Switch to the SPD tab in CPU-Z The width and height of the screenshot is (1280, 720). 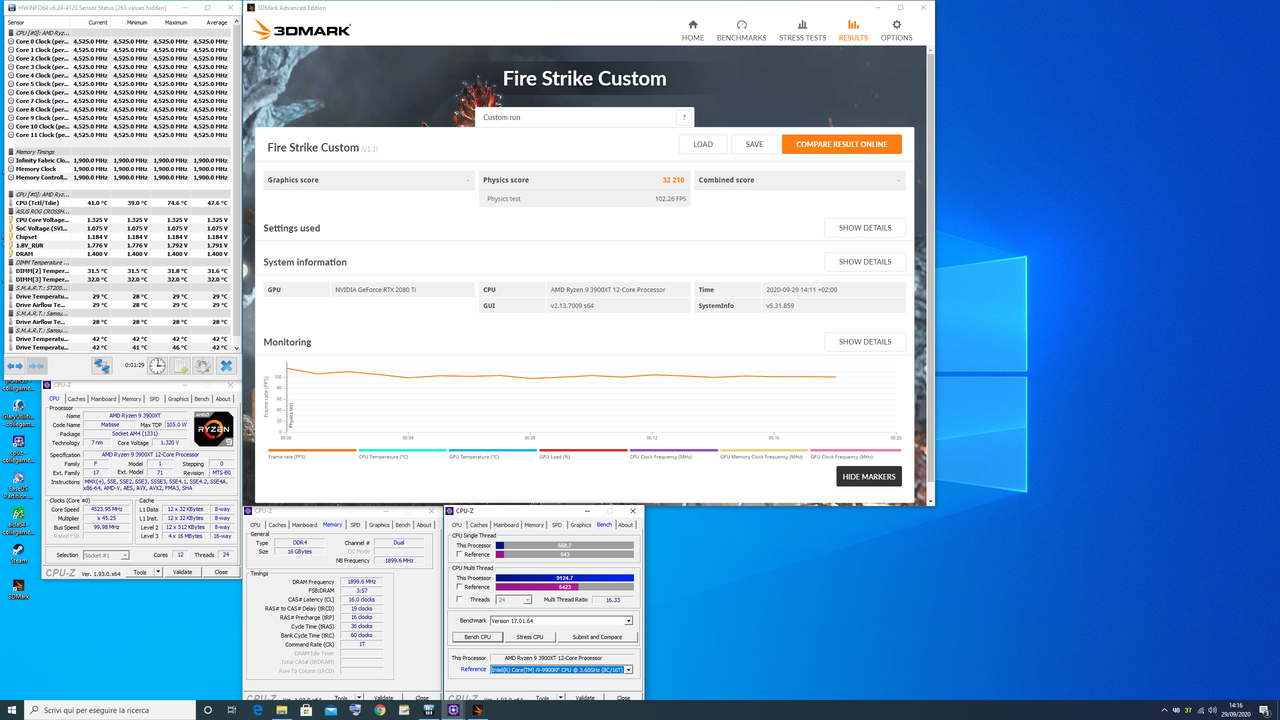coord(557,525)
